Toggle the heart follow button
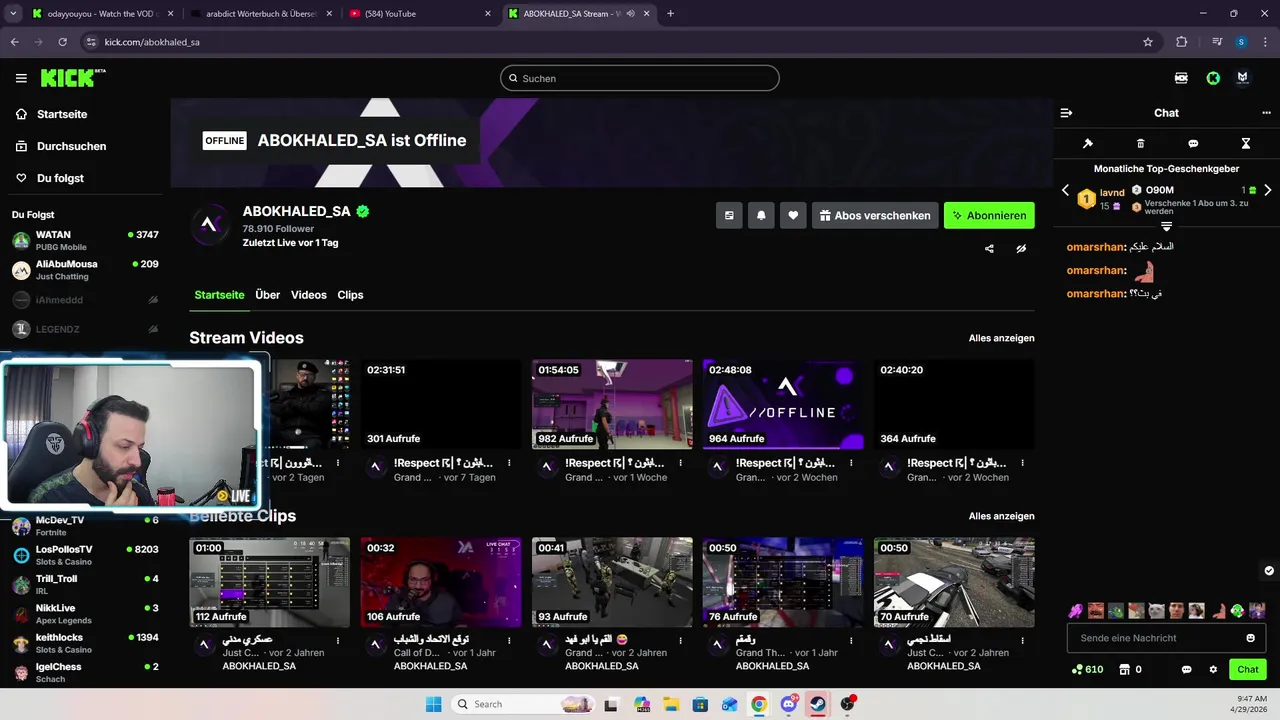Viewport: 1280px width, 720px height. 793,215
